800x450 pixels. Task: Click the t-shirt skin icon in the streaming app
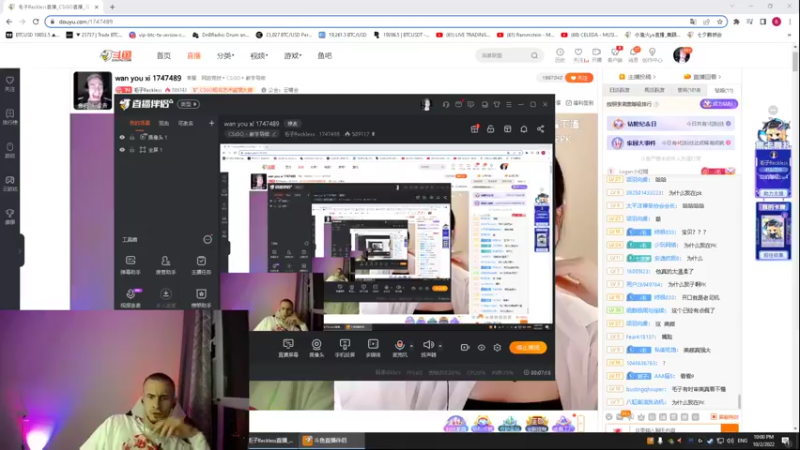[496, 105]
